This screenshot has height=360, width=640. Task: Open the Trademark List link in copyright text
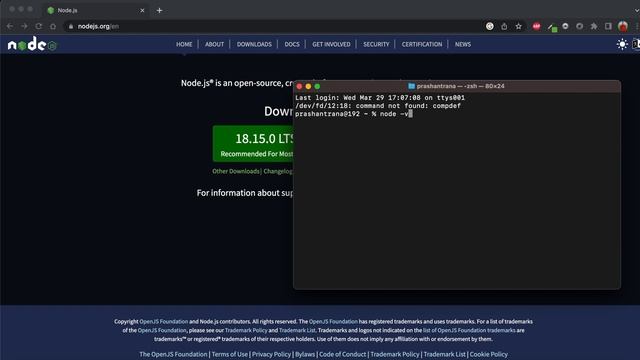[x=297, y=330]
